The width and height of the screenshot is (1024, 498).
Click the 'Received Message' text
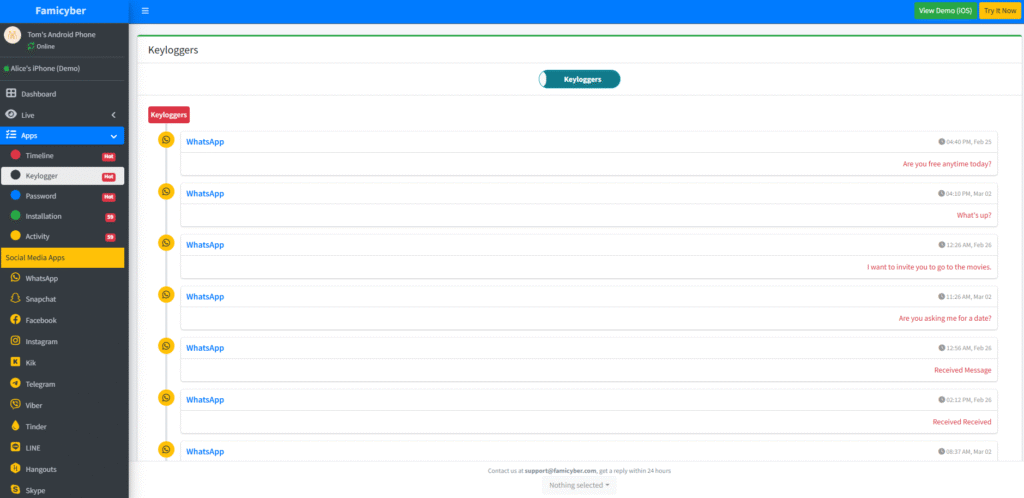click(963, 370)
